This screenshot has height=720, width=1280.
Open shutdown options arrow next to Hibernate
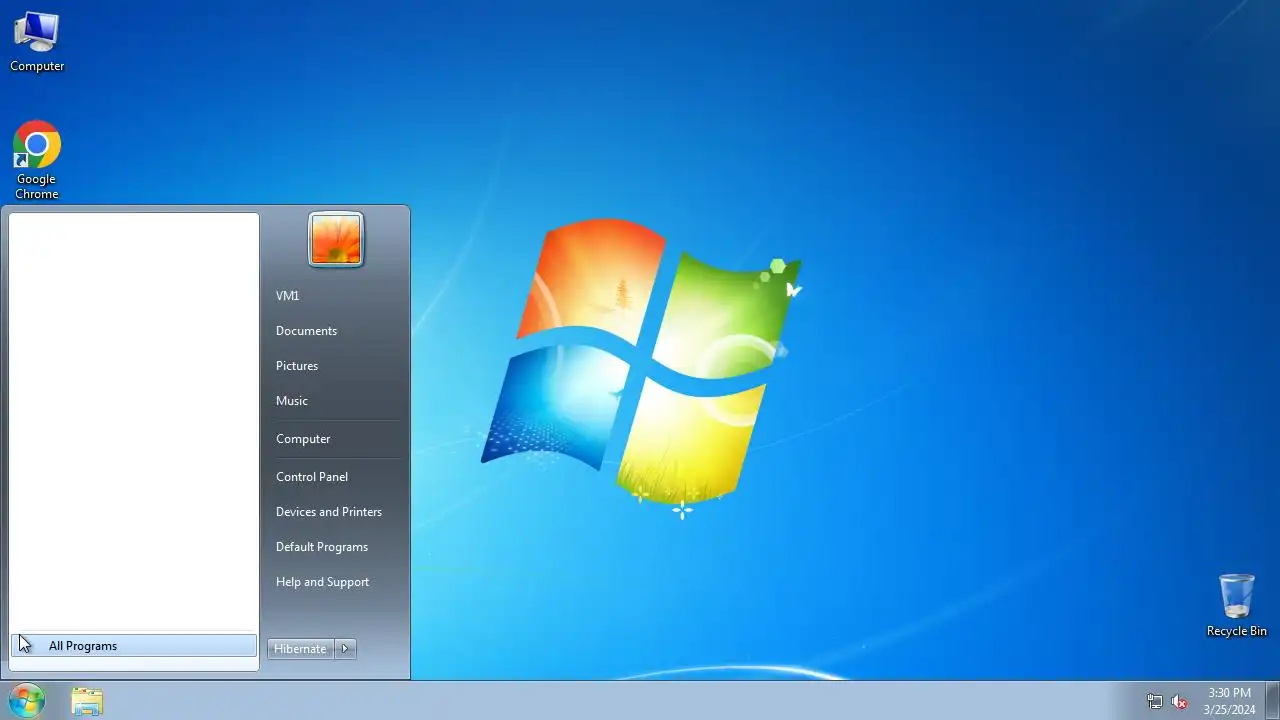(x=345, y=649)
